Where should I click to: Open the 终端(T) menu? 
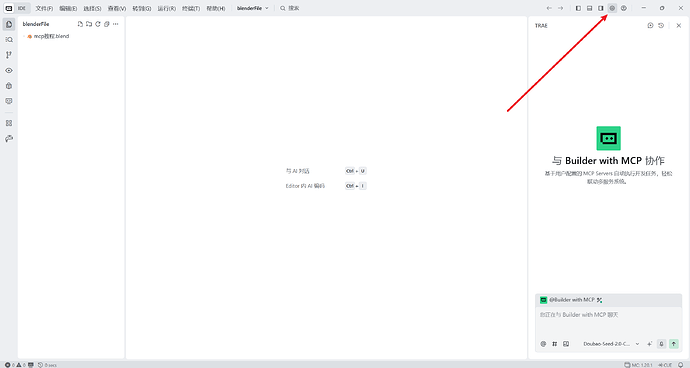point(191,8)
